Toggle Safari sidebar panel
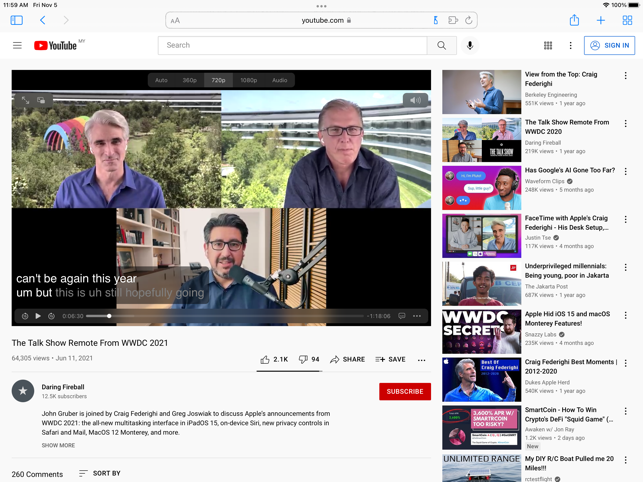This screenshot has width=643, height=482. [x=17, y=20]
